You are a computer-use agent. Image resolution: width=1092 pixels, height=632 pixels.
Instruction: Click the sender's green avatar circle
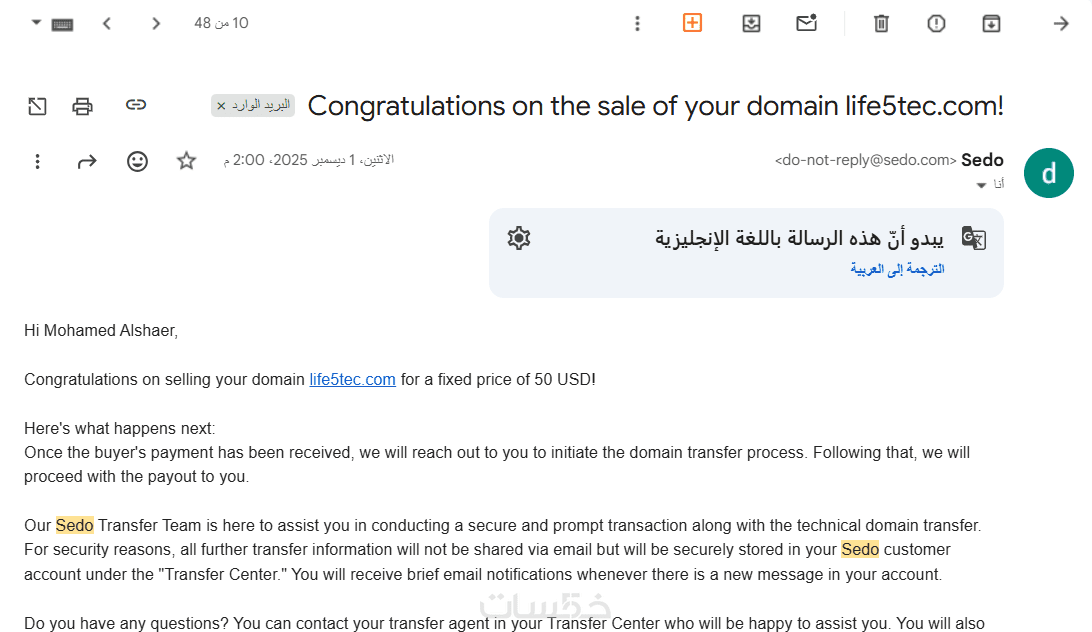1048,173
